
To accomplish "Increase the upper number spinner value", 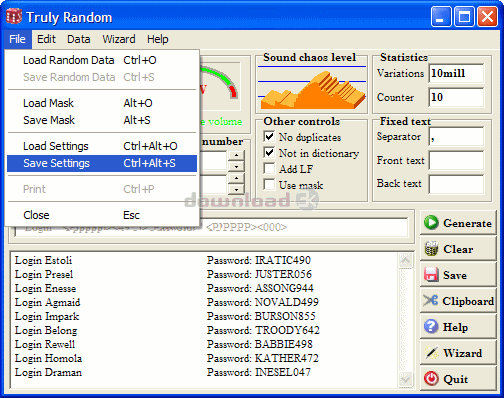I will [236, 155].
